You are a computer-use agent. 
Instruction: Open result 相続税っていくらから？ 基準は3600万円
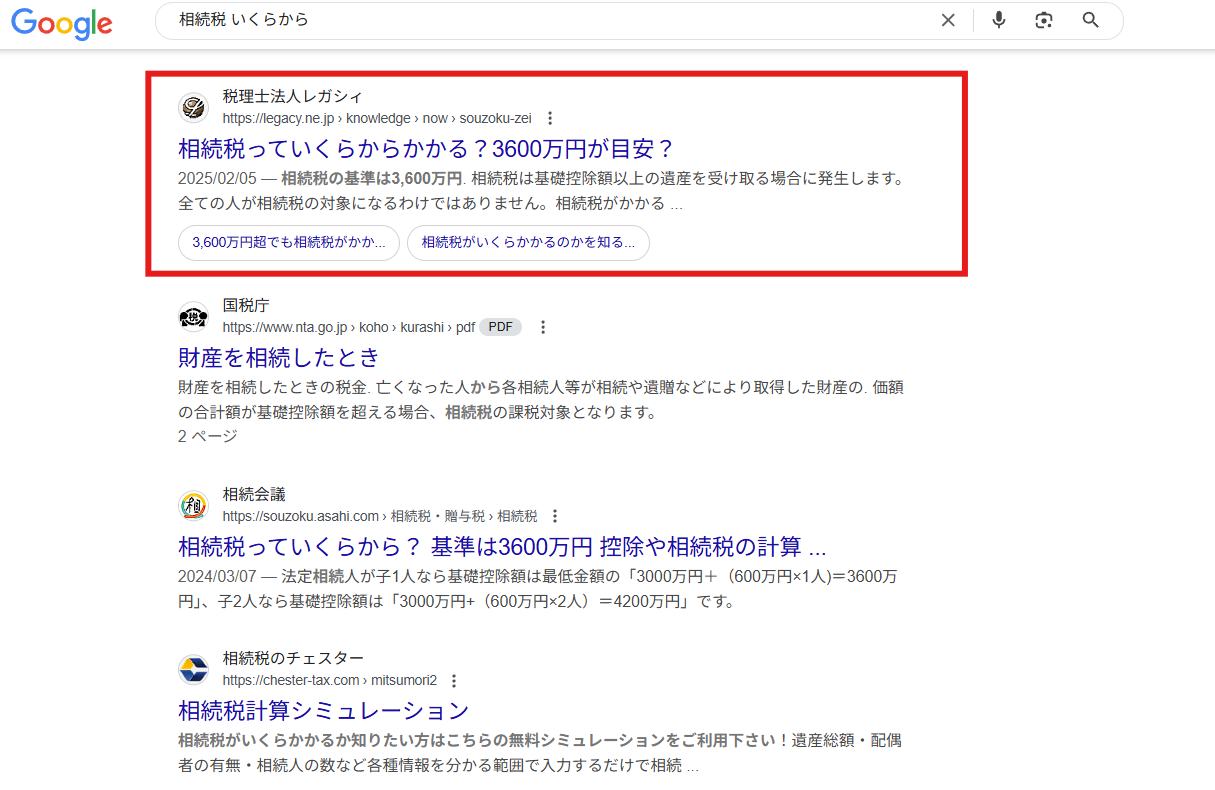click(x=502, y=547)
